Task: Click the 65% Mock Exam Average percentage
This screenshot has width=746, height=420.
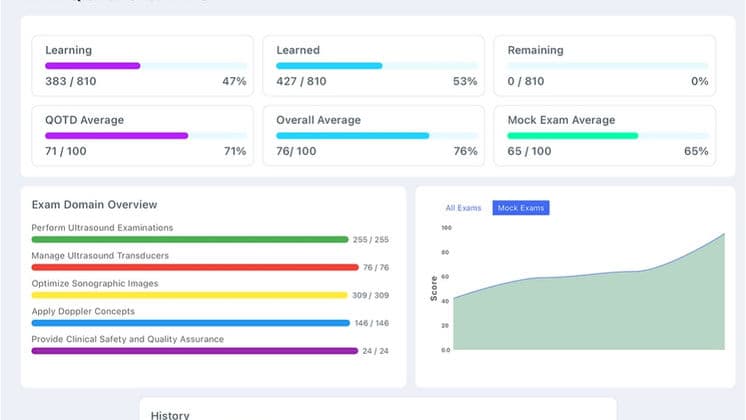Action: (696, 151)
